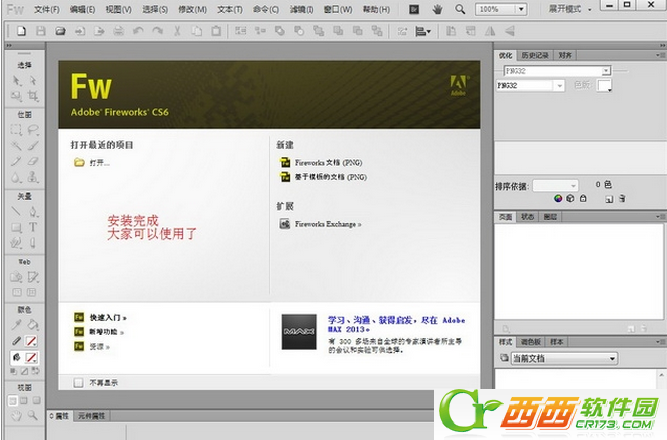The width and height of the screenshot is (667, 440).
Task: Open the 文件(F) menu
Action: (x=47, y=9)
